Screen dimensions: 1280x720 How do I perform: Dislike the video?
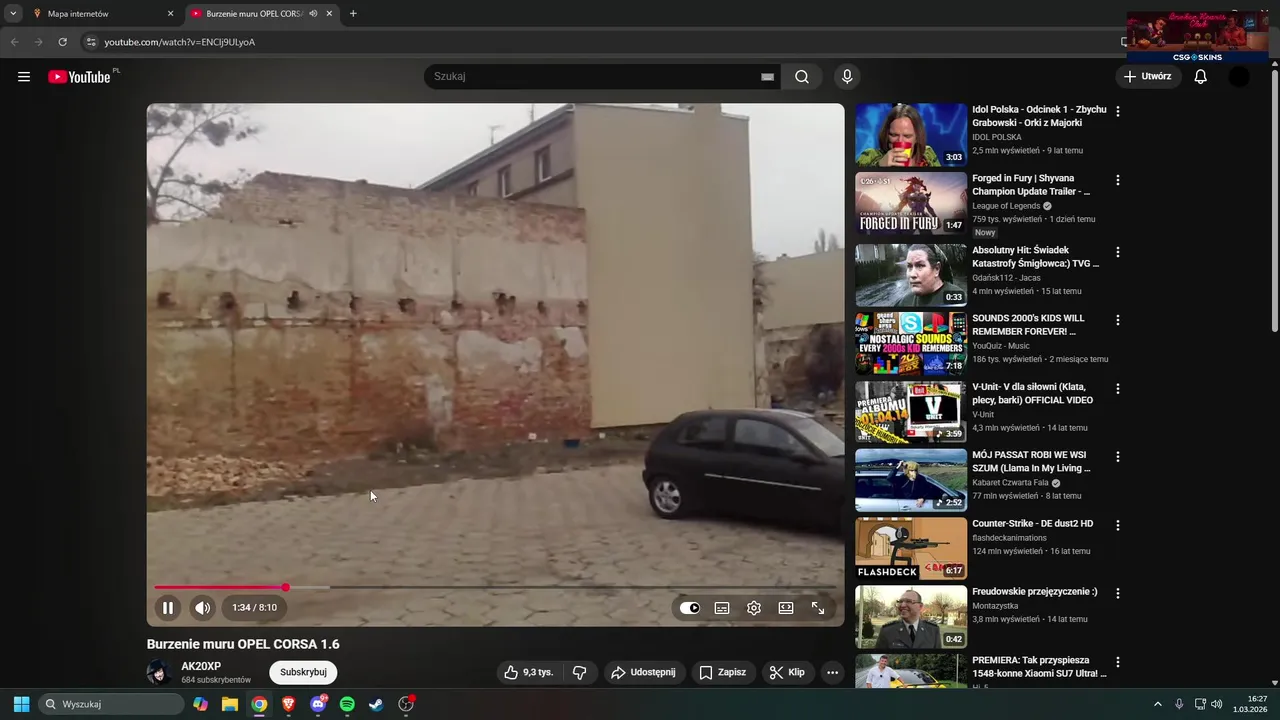(x=579, y=672)
